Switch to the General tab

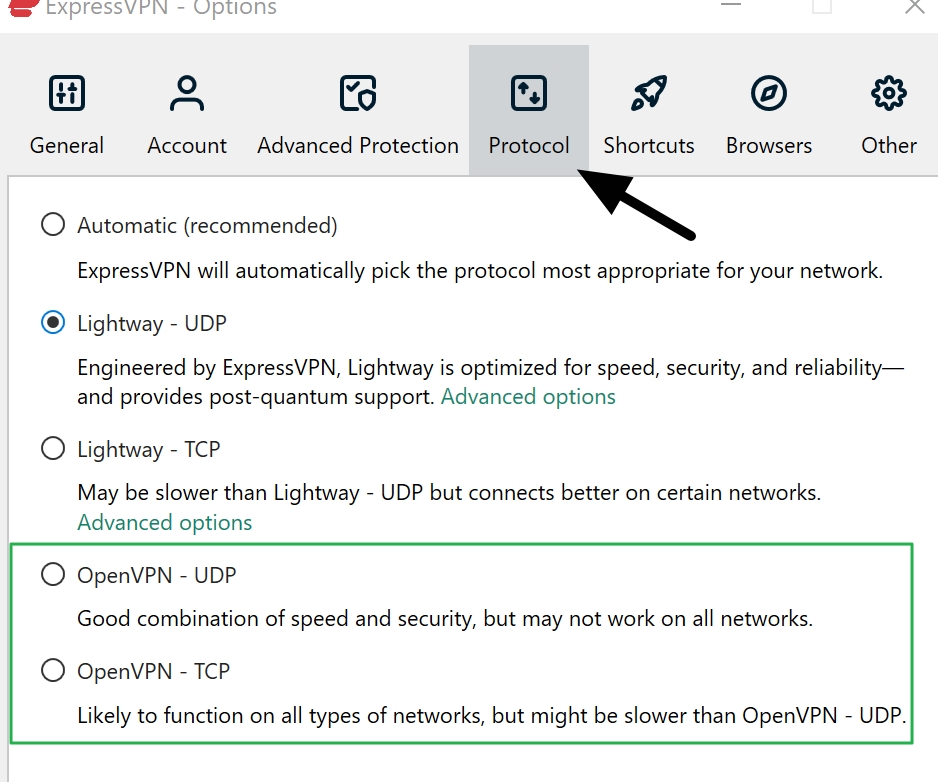click(66, 145)
